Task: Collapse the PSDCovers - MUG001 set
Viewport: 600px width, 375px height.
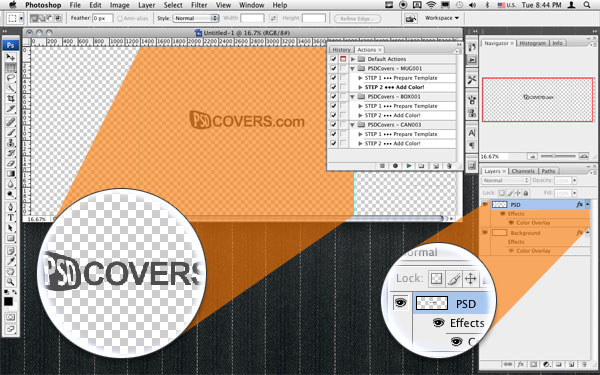Action: [x=352, y=68]
